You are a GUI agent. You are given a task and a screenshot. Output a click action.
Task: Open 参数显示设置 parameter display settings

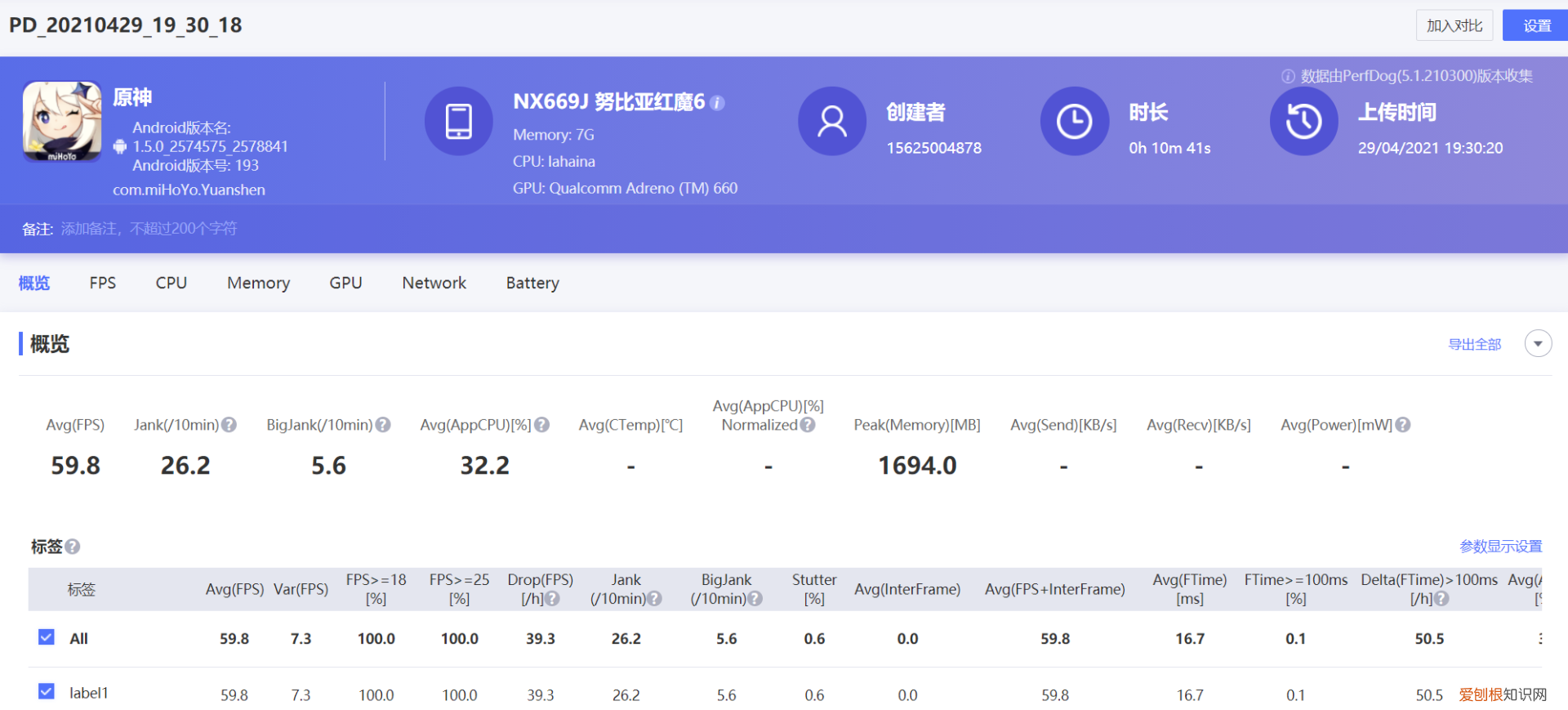(x=1500, y=547)
